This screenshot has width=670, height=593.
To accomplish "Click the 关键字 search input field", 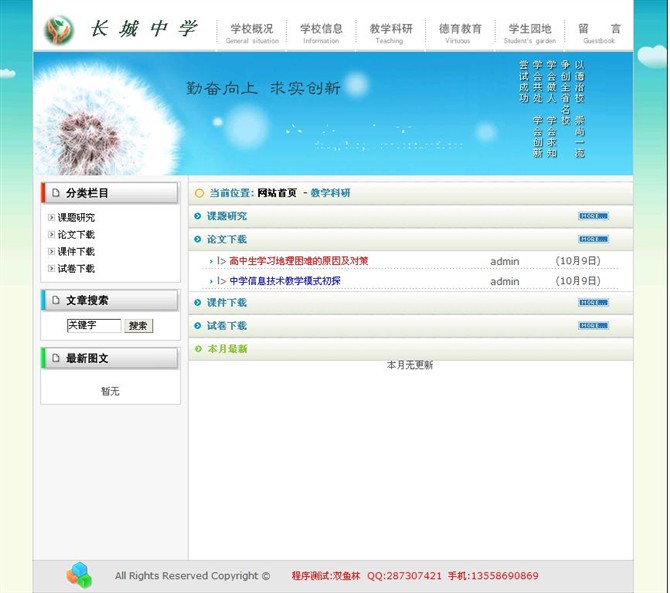I will tap(94, 326).
